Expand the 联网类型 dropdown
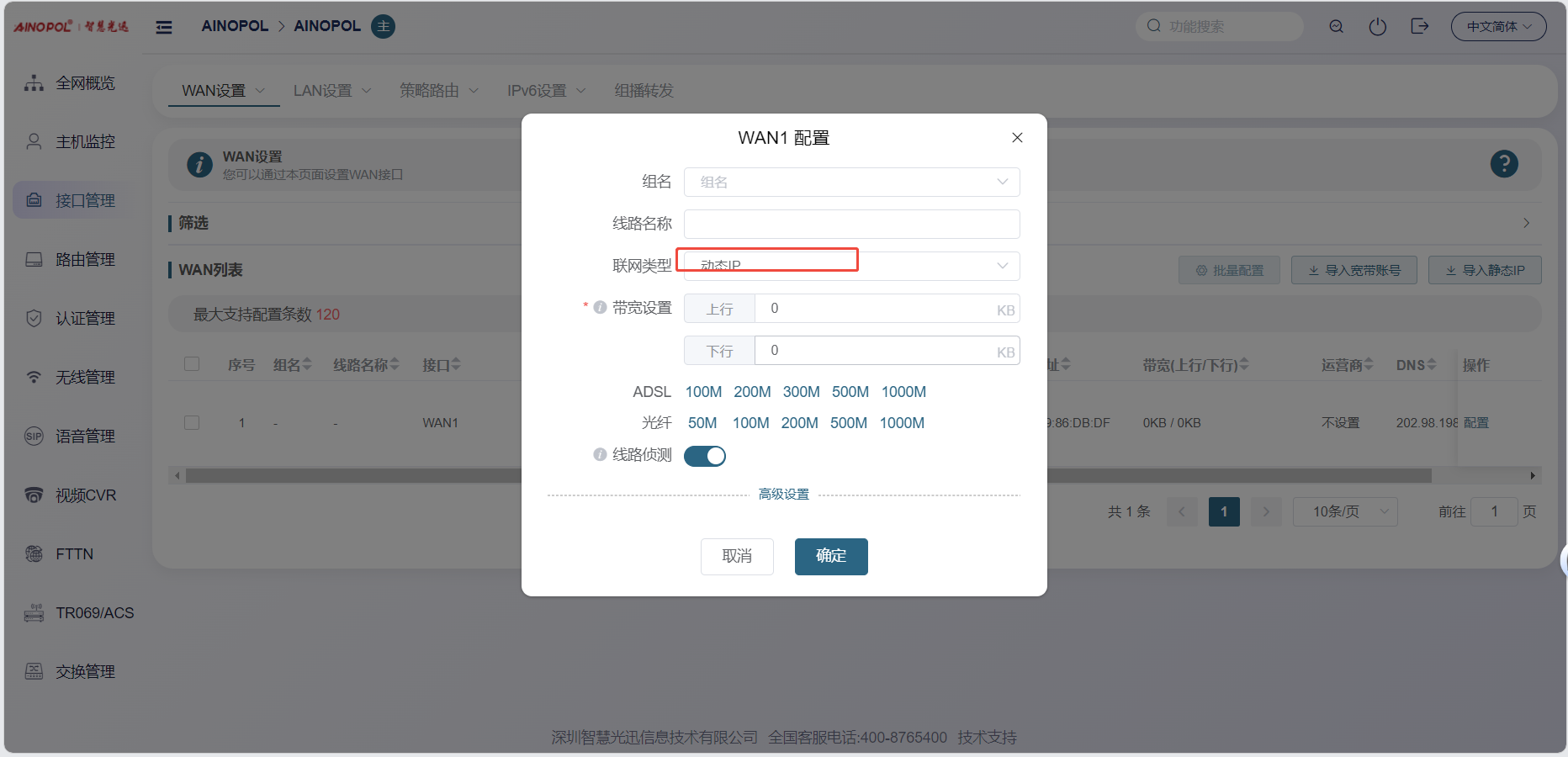The width and height of the screenshot is (1568, 757). point(850,266)
